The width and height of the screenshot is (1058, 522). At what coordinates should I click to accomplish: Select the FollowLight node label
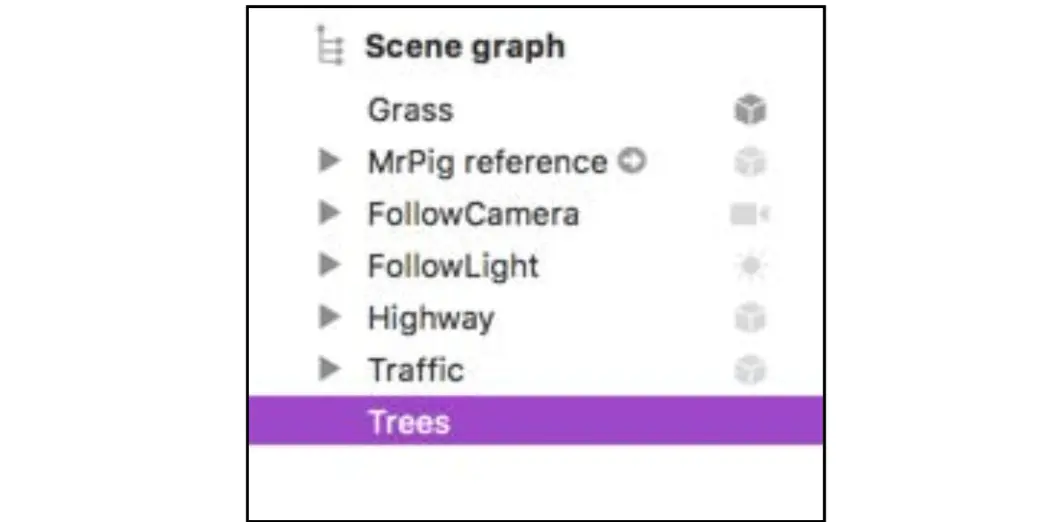[x=453, y=266]
